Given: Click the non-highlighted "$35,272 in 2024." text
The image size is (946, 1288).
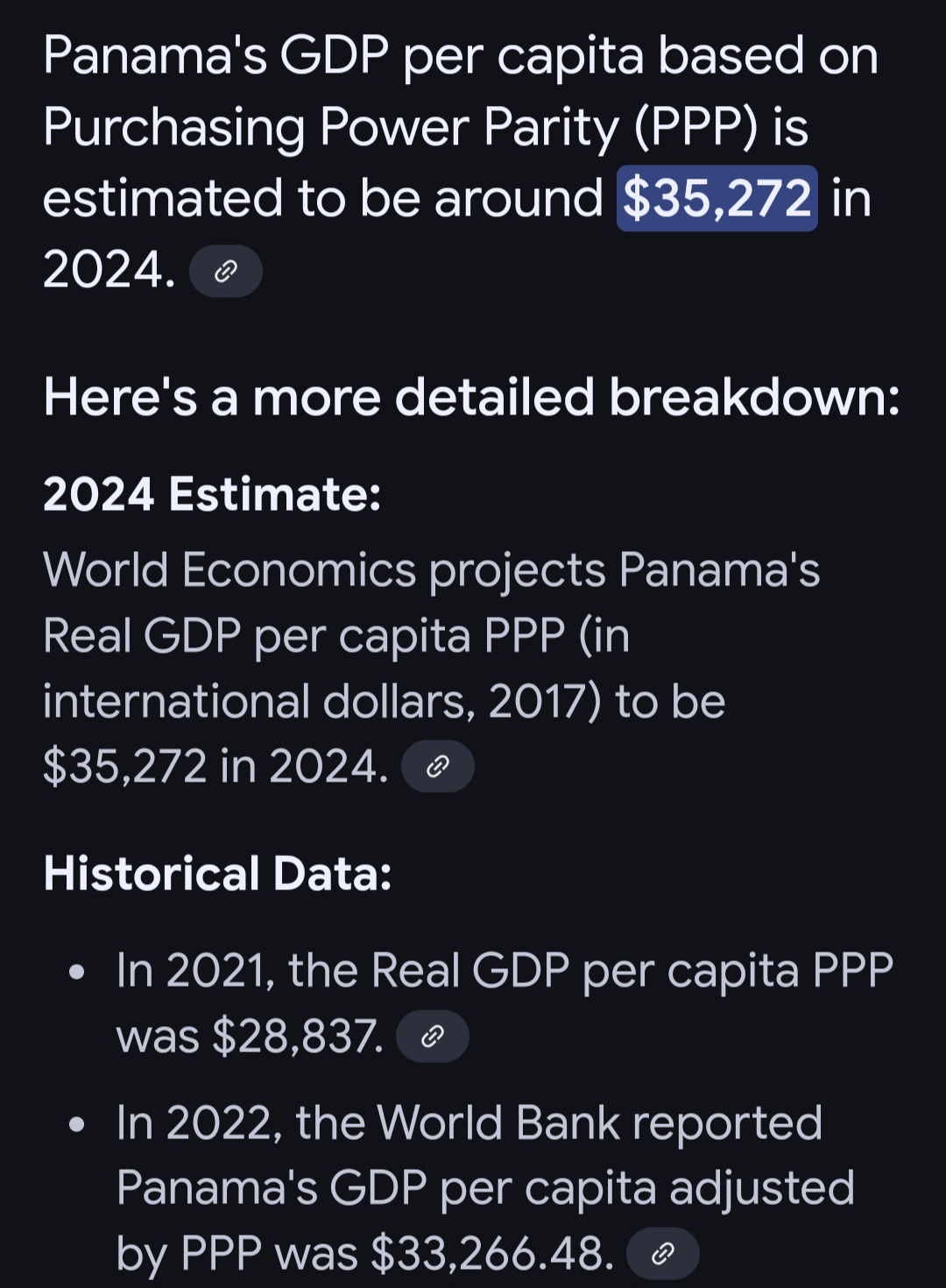Looking at the screenshot, I should tap(215, 767).
